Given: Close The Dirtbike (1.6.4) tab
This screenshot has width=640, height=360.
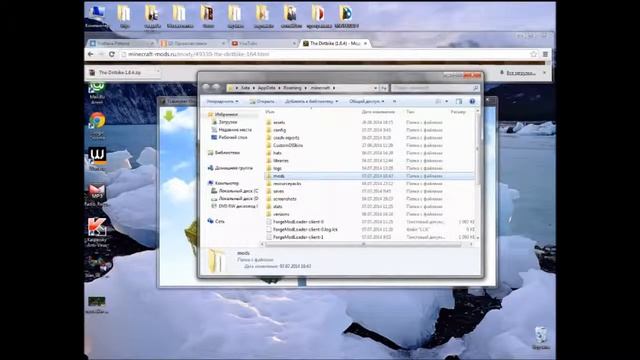Looking at the screenshot, I should pyautogui.click(x=365, y=43).
